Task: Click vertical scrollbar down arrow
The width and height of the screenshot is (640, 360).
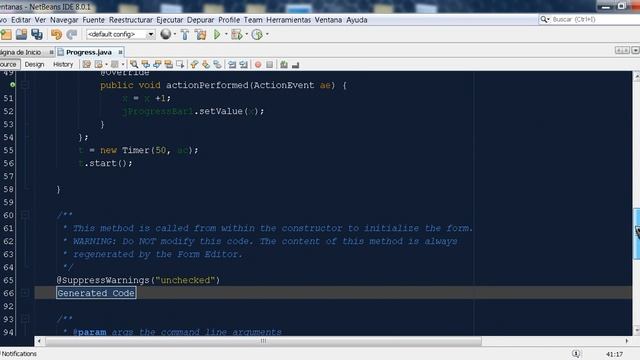Action: click(x=636, y=331)
